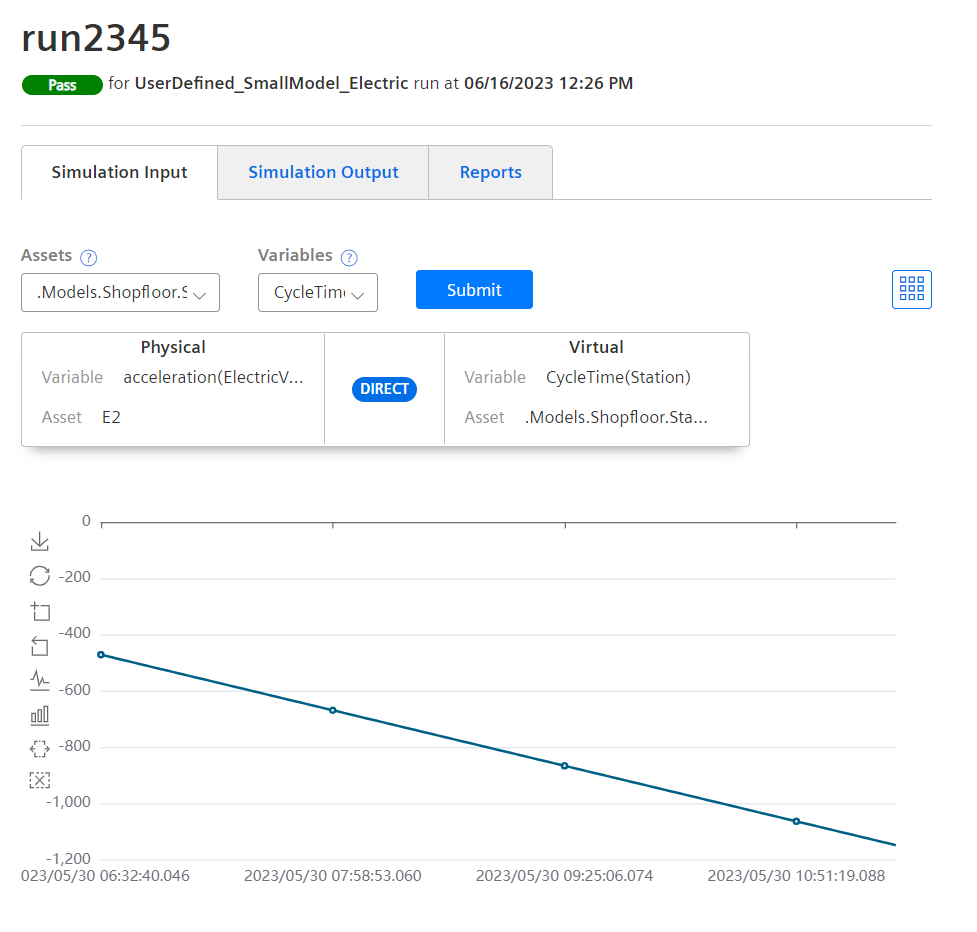Click the Assets help question icon
The height and width of the screenshot is (932, 977).
[x=88, y=257]
